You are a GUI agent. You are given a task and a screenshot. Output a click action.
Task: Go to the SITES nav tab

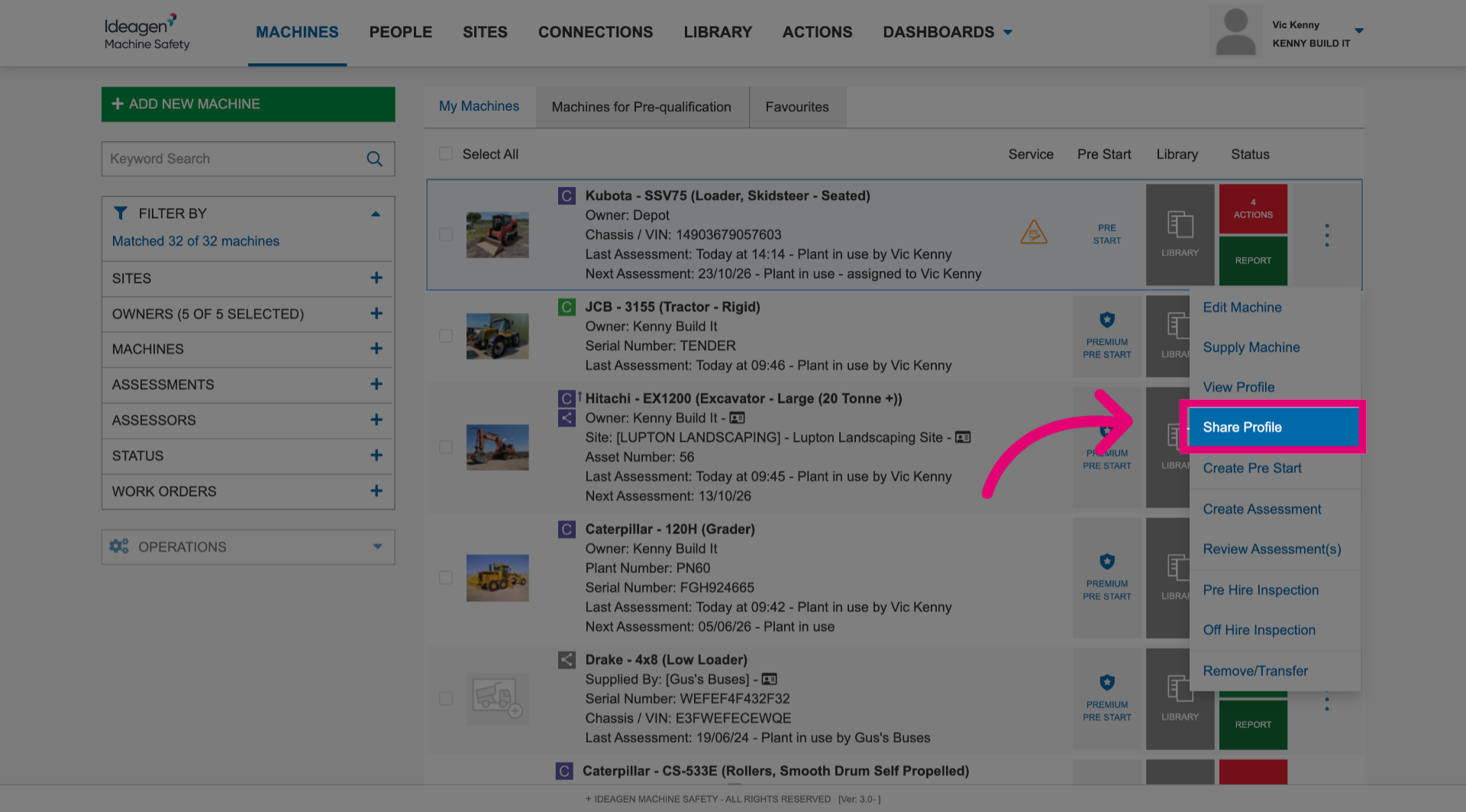click(x=485, y=32)
